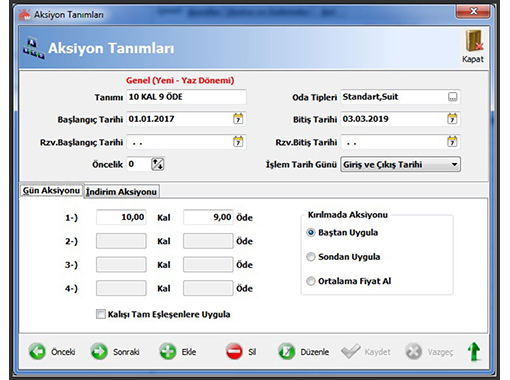Click the Kapat door icon
Screen dimensions: 510x380
473,41
